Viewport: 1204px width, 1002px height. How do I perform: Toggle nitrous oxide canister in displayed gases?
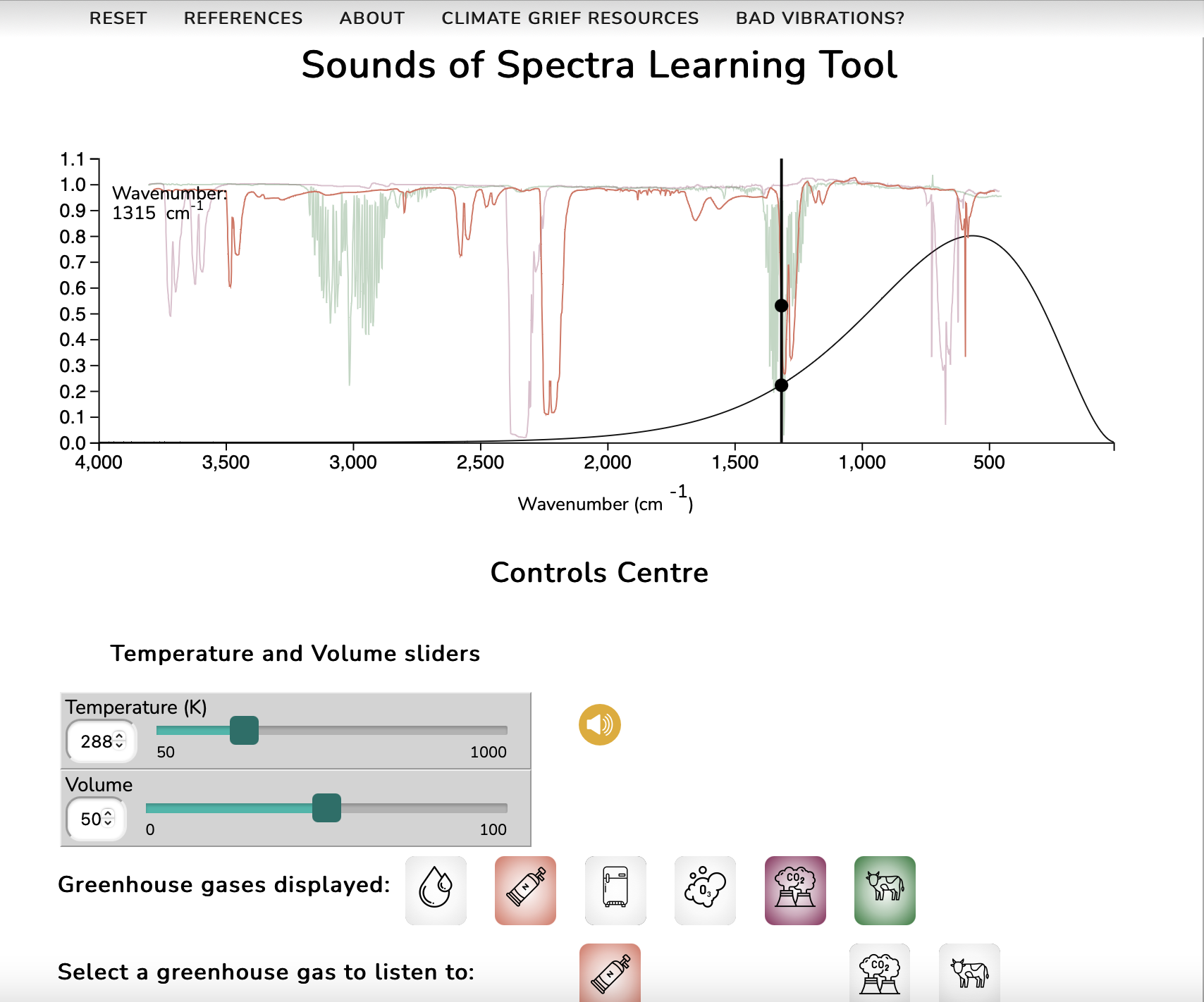[525, 890]
